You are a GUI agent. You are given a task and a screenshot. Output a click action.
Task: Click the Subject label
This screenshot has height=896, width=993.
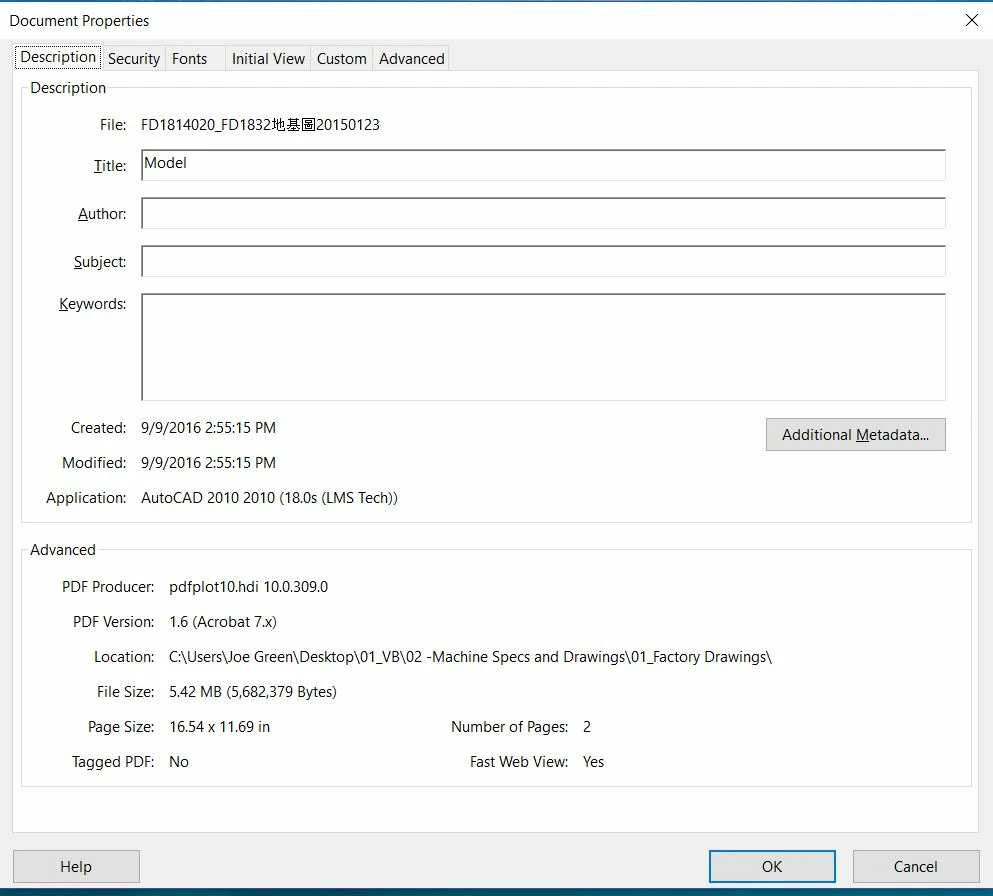click(100, 262)
